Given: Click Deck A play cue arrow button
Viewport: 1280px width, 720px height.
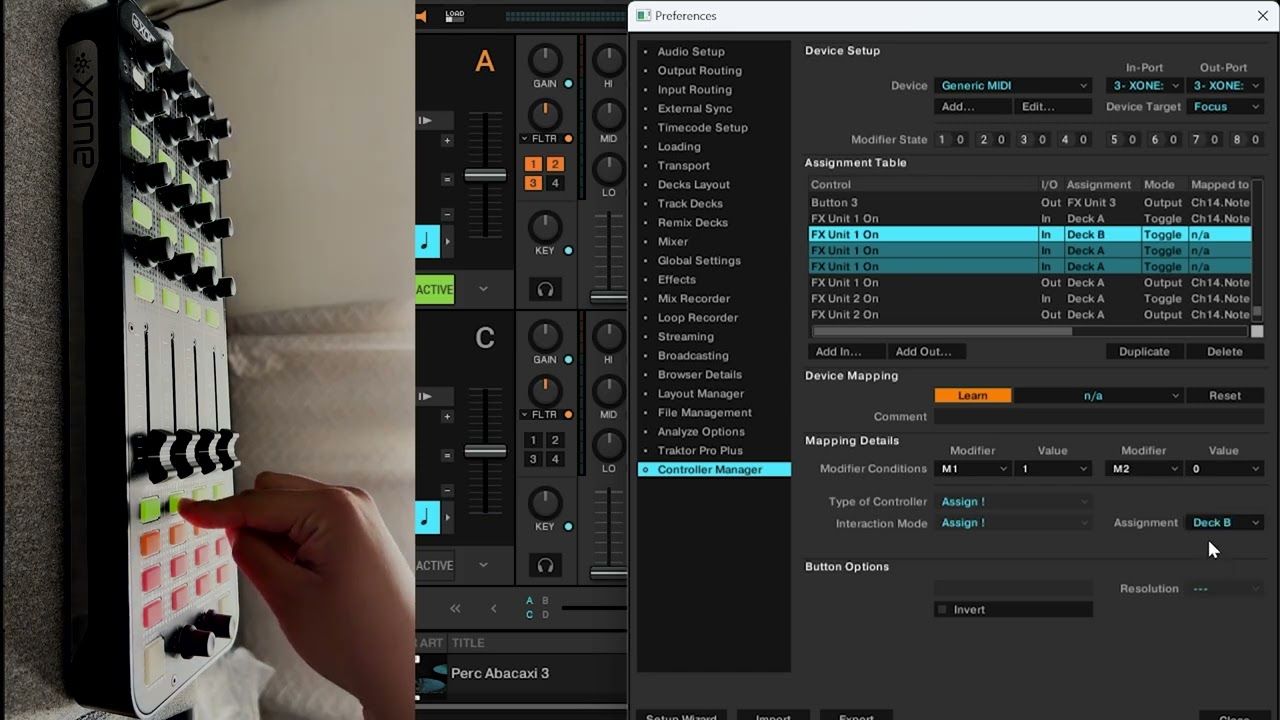Looking at the screenshot, I should [x=425, y=120].
